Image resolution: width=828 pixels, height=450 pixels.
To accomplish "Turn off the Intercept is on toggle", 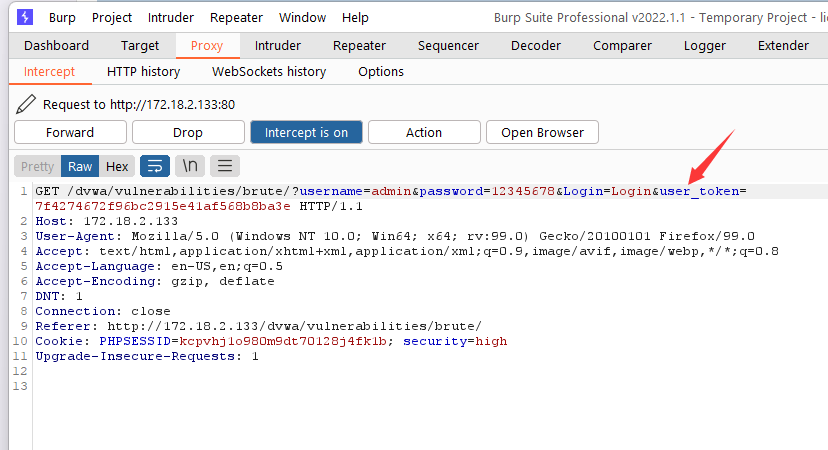I will 306,132.
